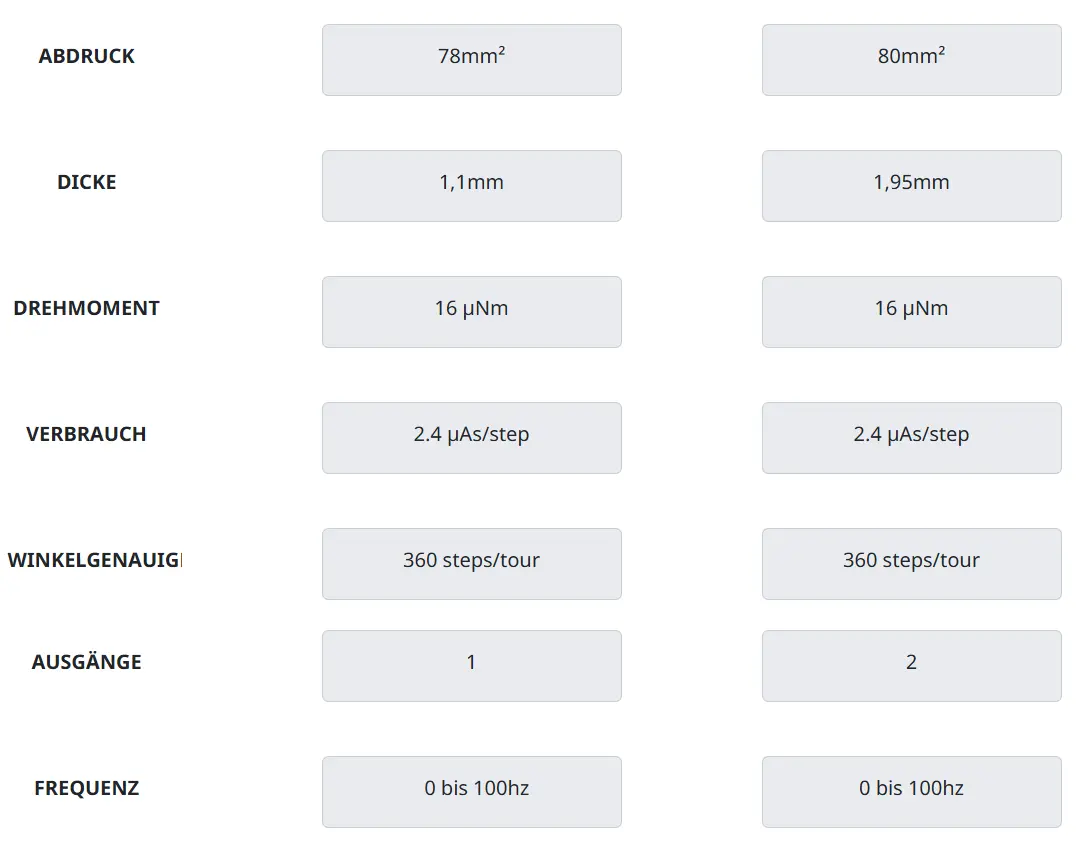Click the FREQUENZ row label
This screenshot has height=854, width=1079.
point(87,788)
